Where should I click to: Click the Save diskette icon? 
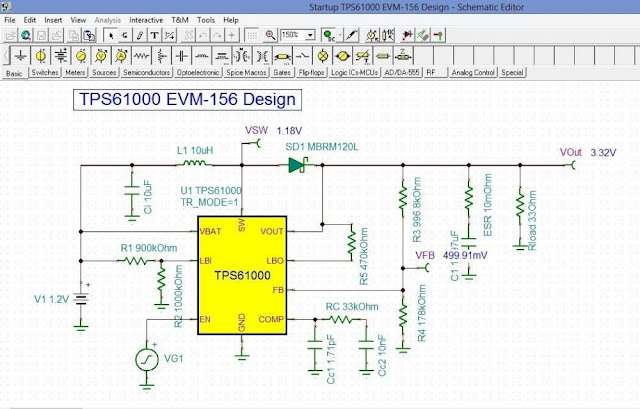coord(41,36)
